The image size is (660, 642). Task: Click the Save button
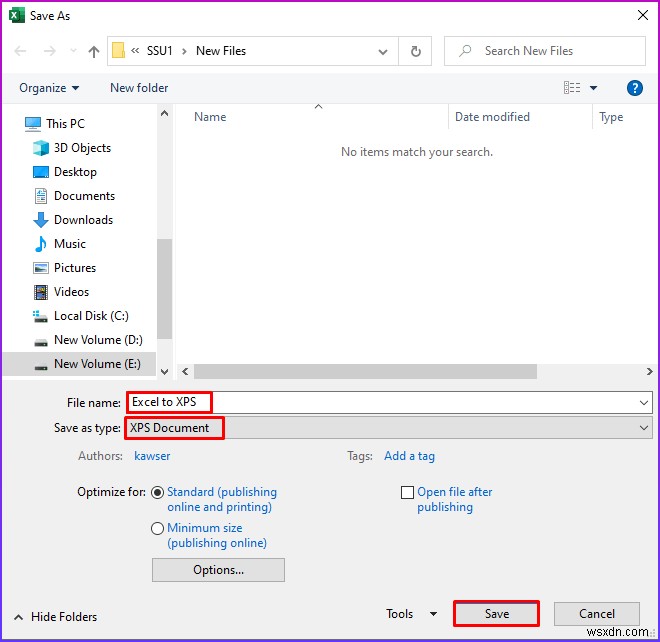point(496,614)
